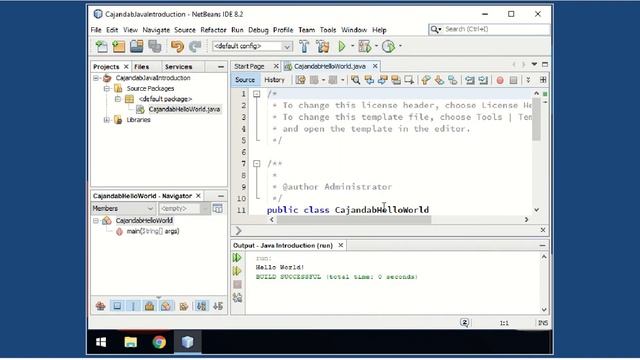Collapse the CajandabJavaIntroduction project node
Image resolution: width=640 pixels, height=360 pixels.
click(x=96, y=78)
